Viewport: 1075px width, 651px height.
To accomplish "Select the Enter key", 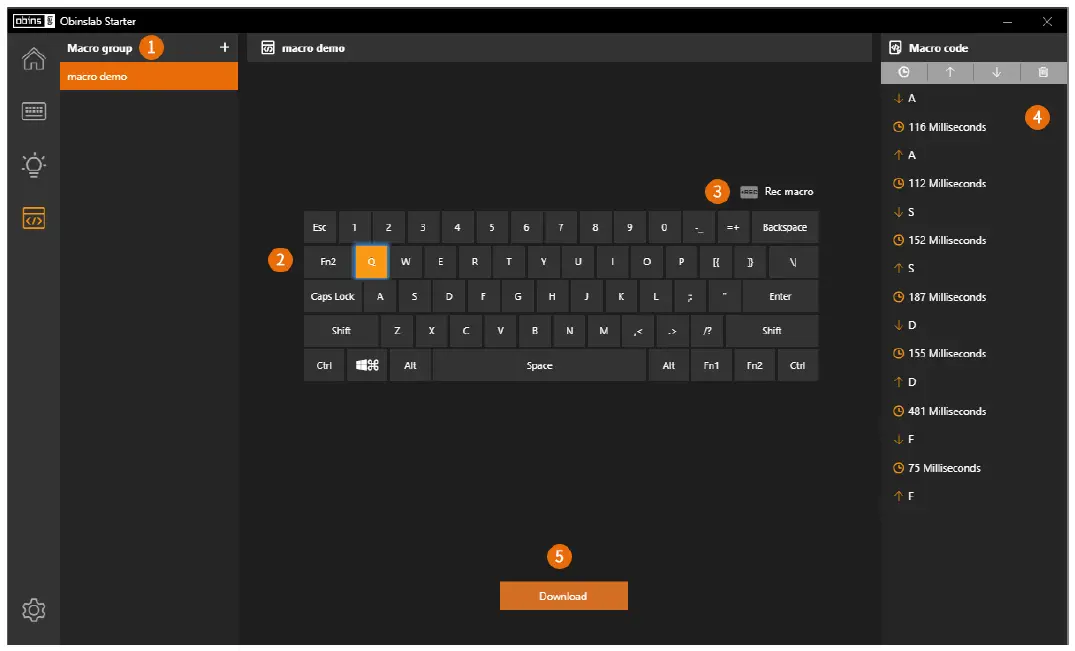I will click(x=780, y=296).
